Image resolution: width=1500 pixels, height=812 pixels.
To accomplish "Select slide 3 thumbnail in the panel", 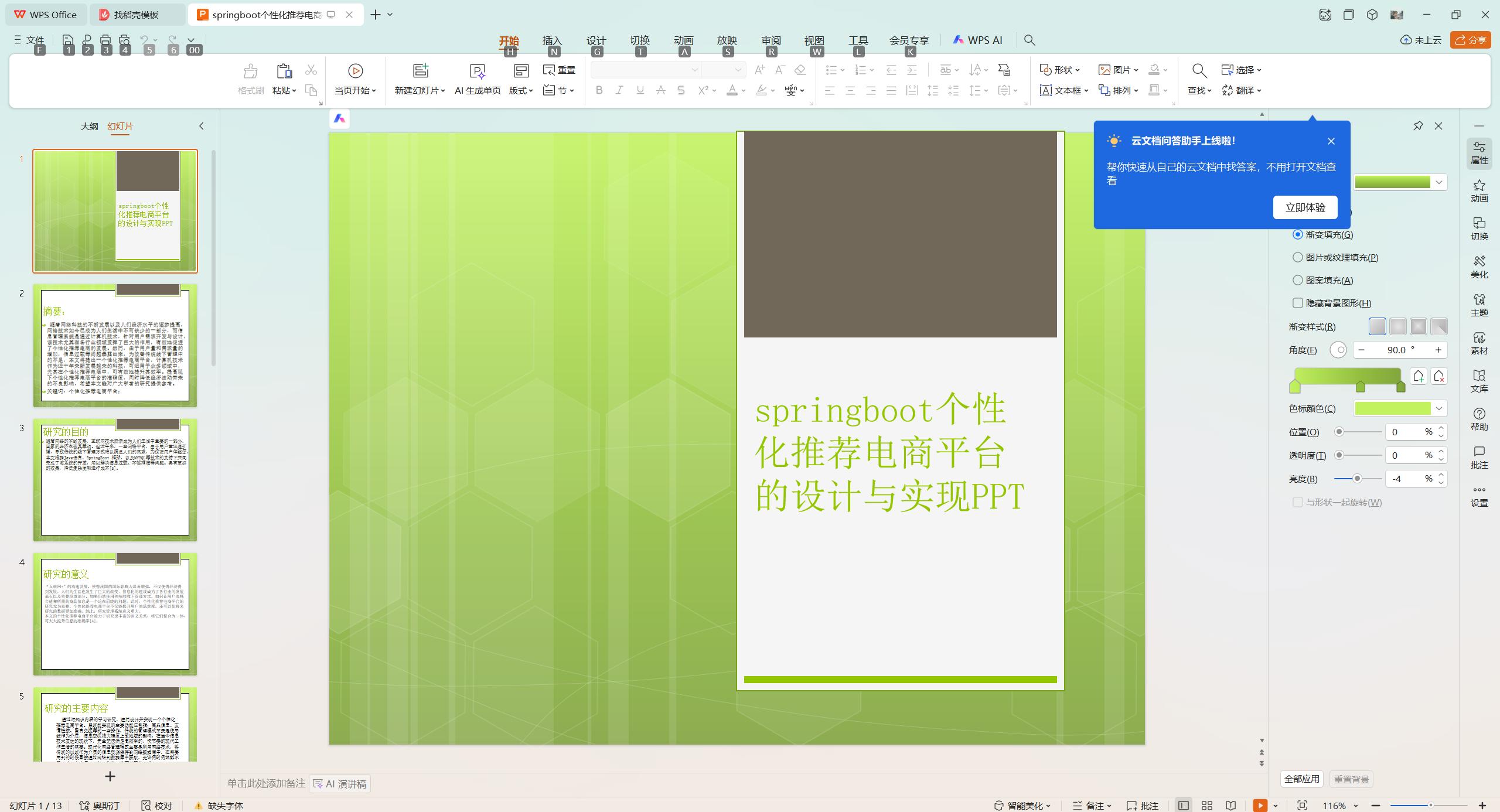I will pos(115,479).
